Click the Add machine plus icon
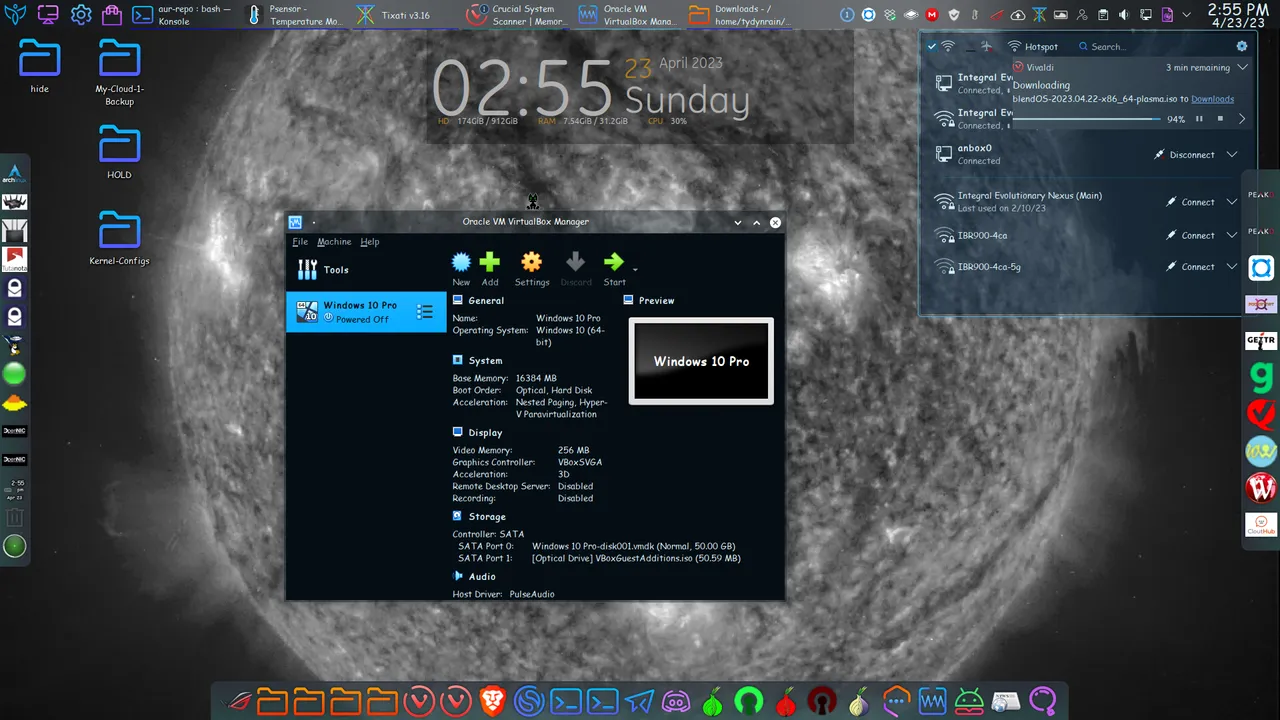This screenshot has height=720, width=1280. (489, 262)
